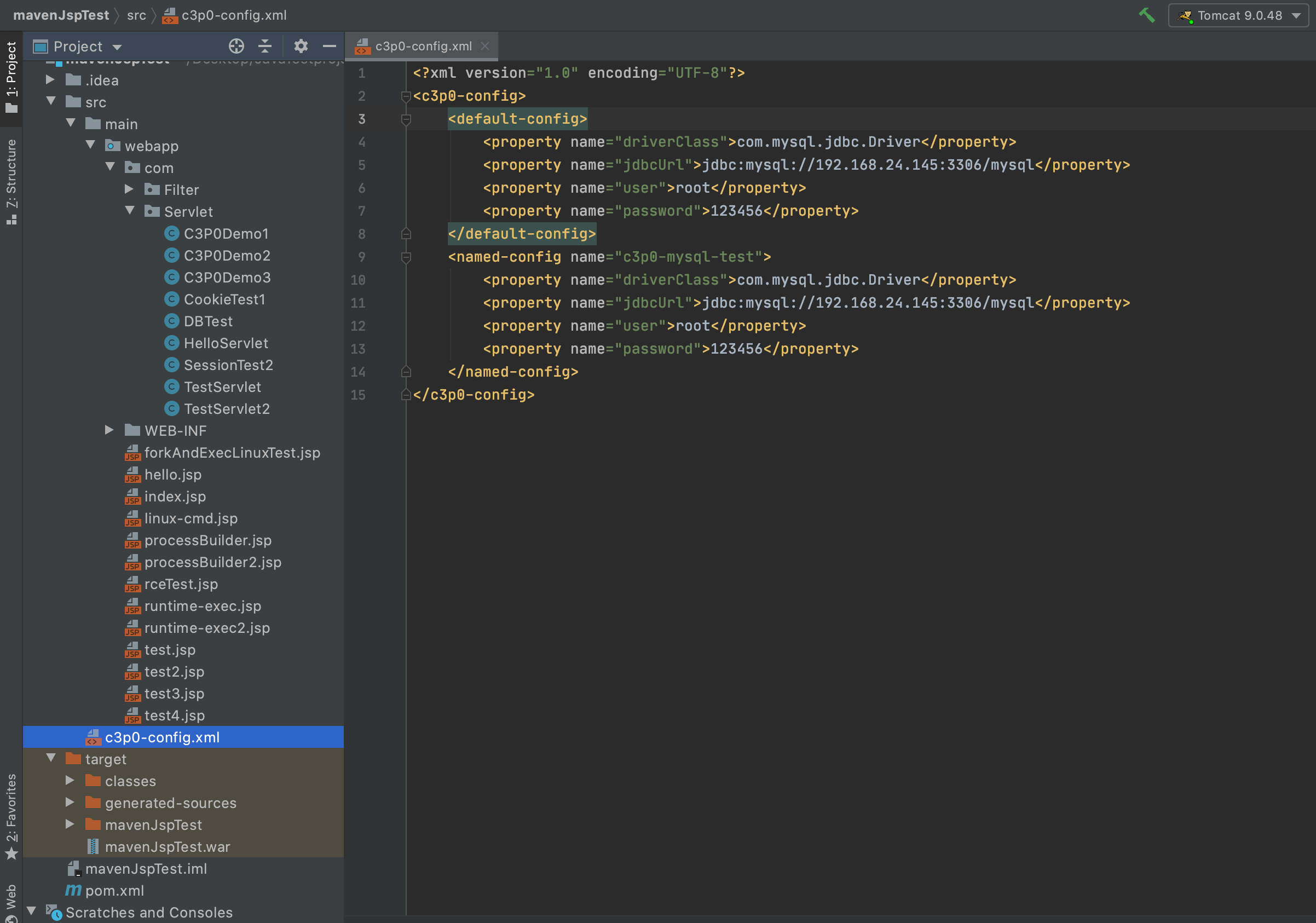This screenshot has width=1316, height=923.
Task: Open the Structure tool window tab
Action: pyautogui.click(x=11, y=181)
